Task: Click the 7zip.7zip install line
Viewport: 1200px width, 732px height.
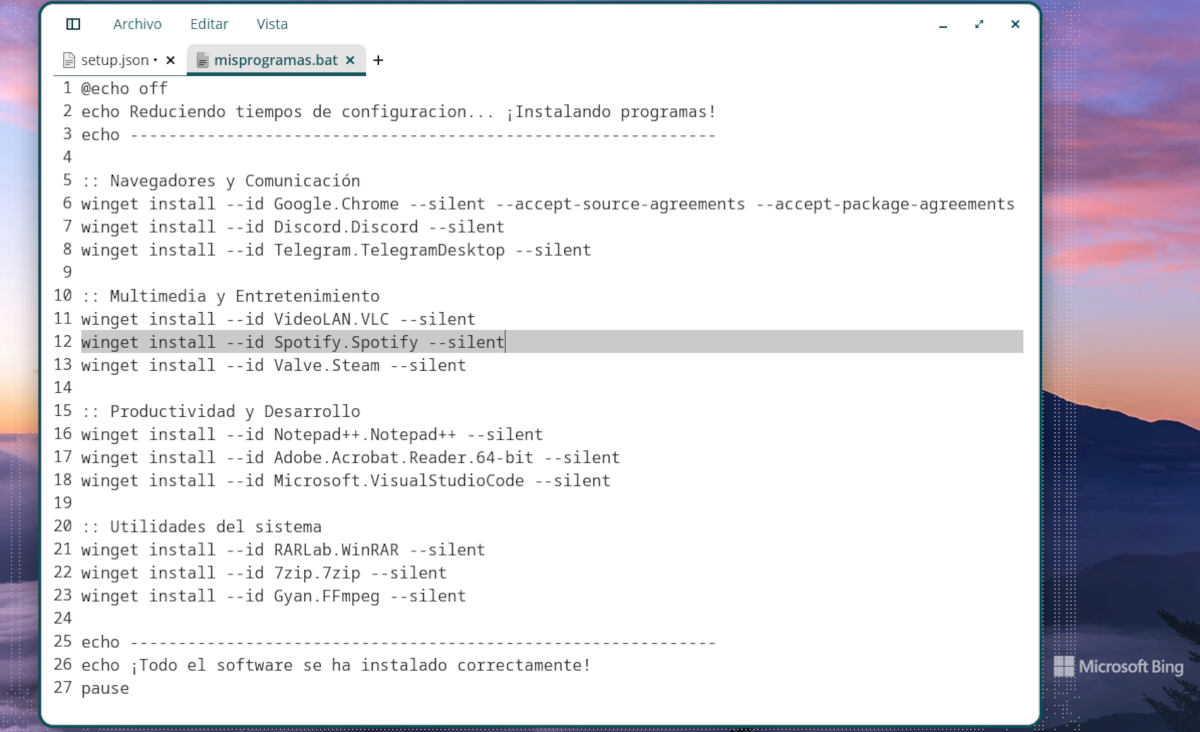Action: [264, 573]
